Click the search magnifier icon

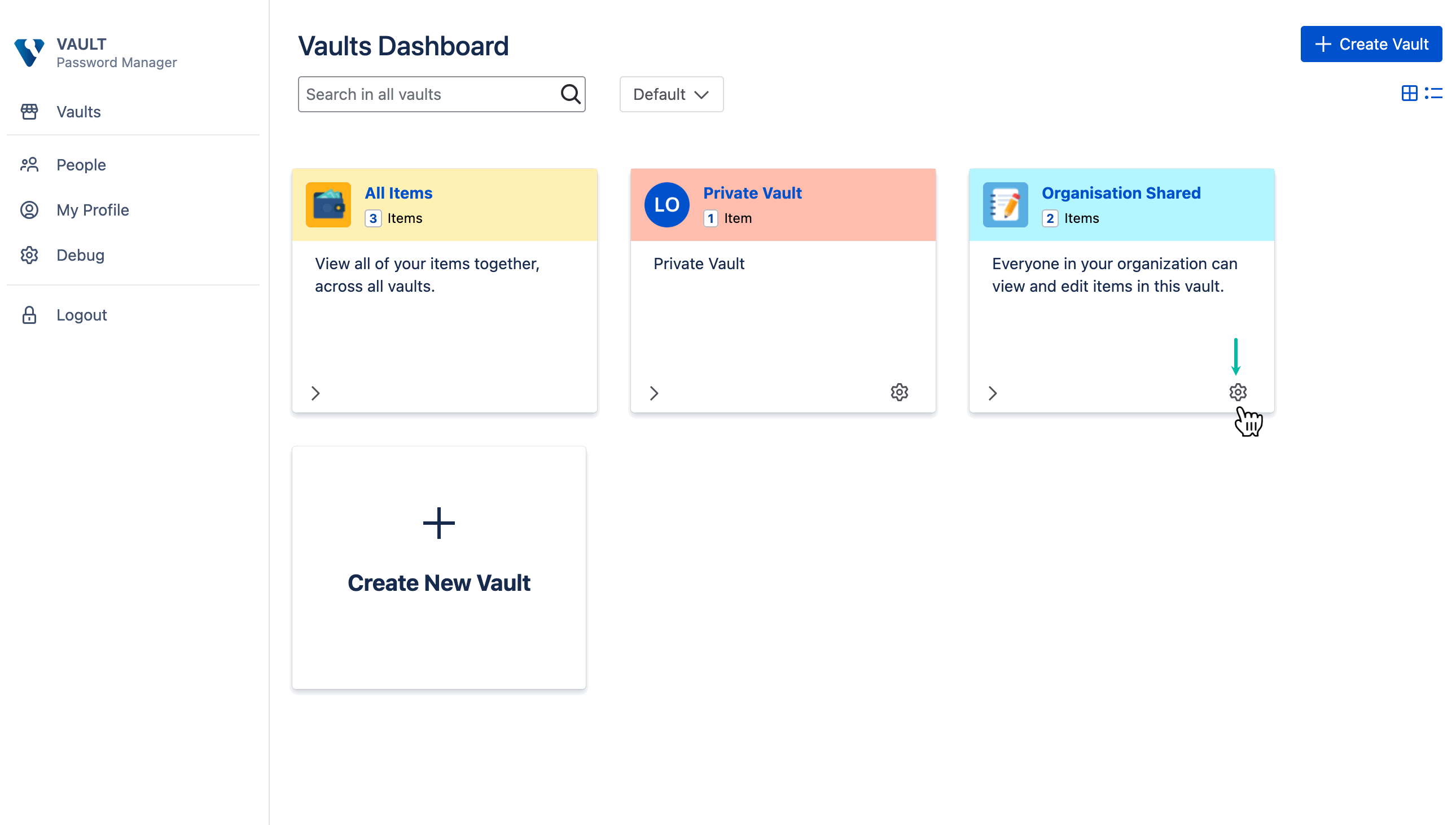570,94
